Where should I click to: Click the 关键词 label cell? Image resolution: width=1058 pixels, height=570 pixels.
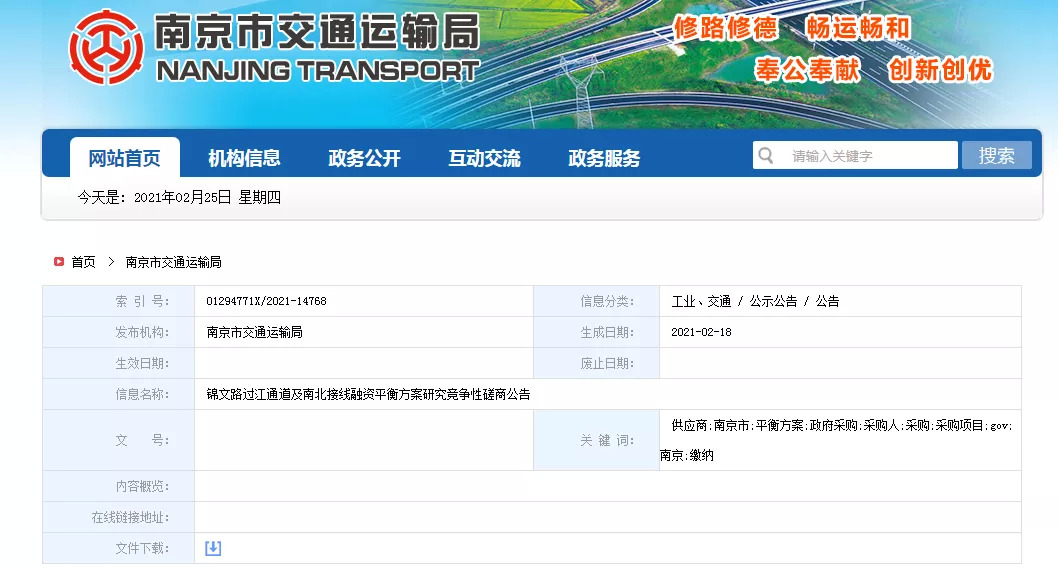pyautogui.click(x=596, y=440)
